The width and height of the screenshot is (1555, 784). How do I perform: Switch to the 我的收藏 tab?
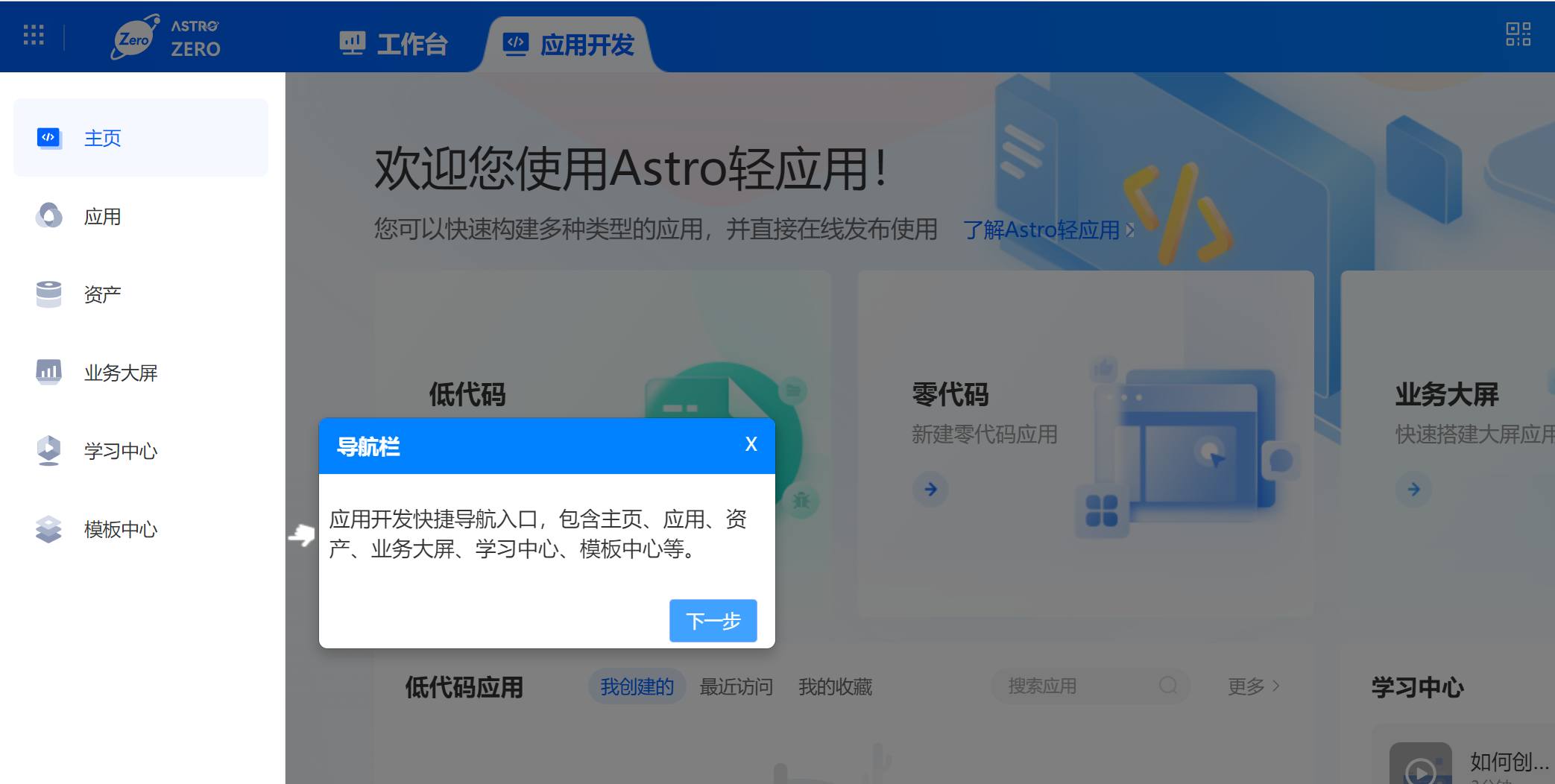836,686
